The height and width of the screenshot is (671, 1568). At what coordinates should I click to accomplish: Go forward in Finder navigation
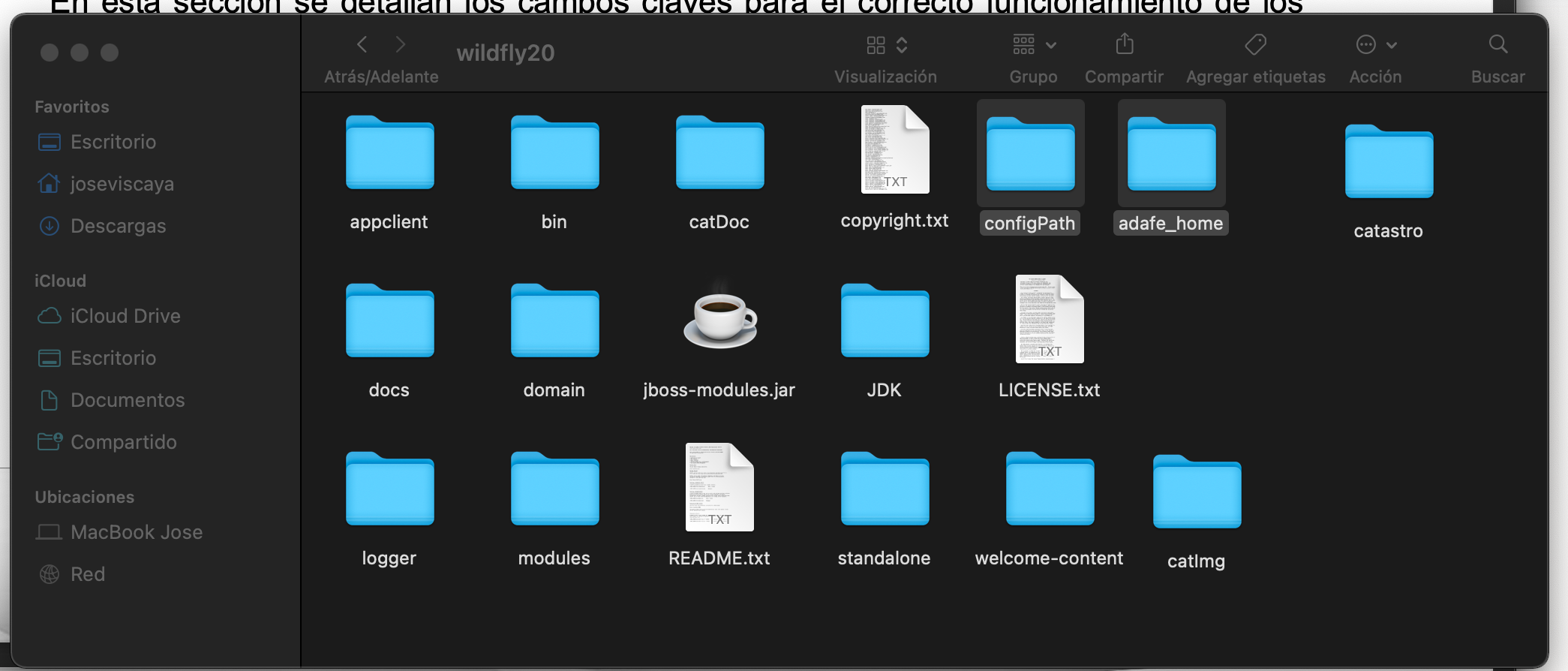tap(400, 45)
